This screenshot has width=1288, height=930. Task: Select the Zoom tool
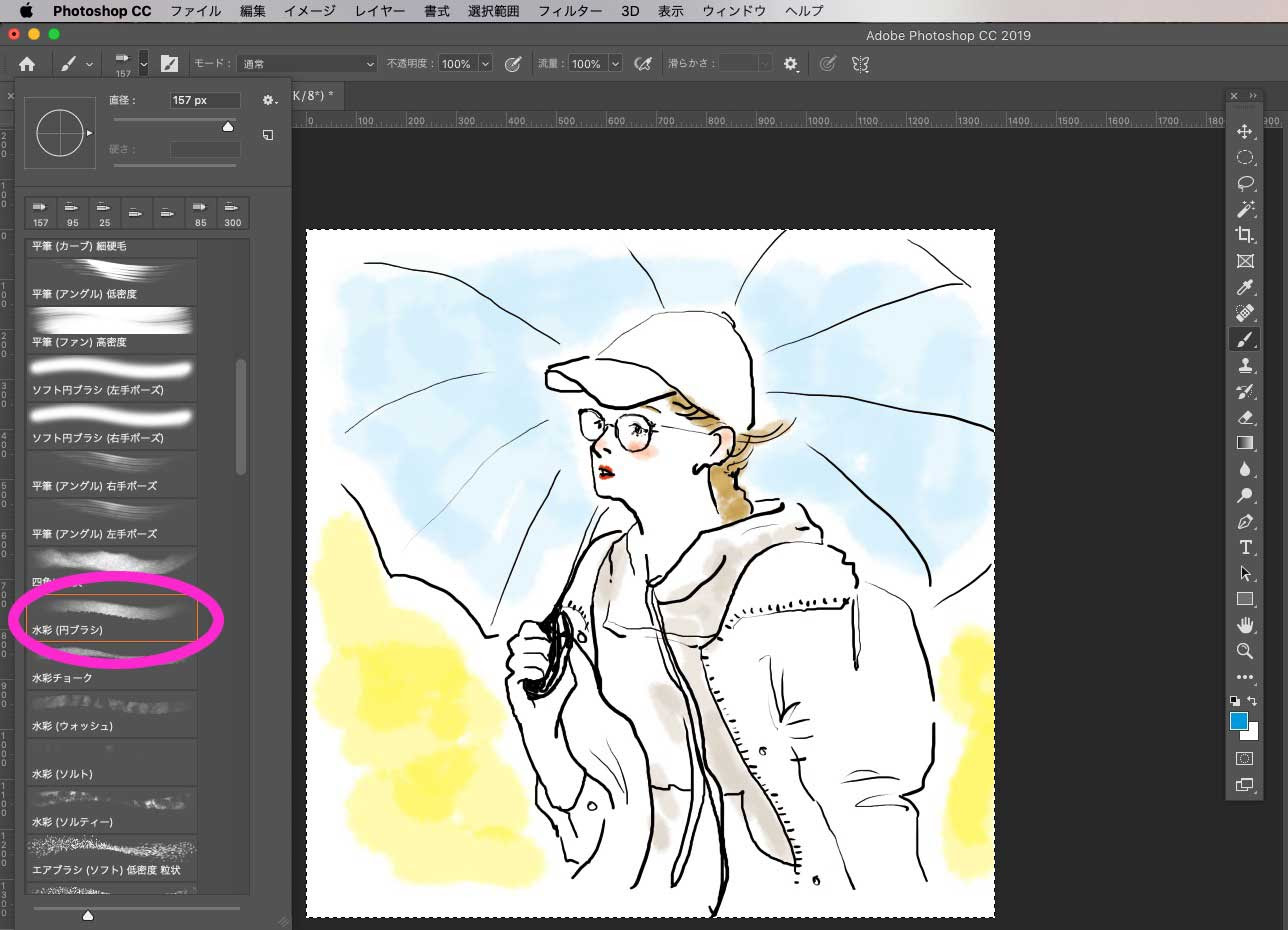(x=1245, y=651)
